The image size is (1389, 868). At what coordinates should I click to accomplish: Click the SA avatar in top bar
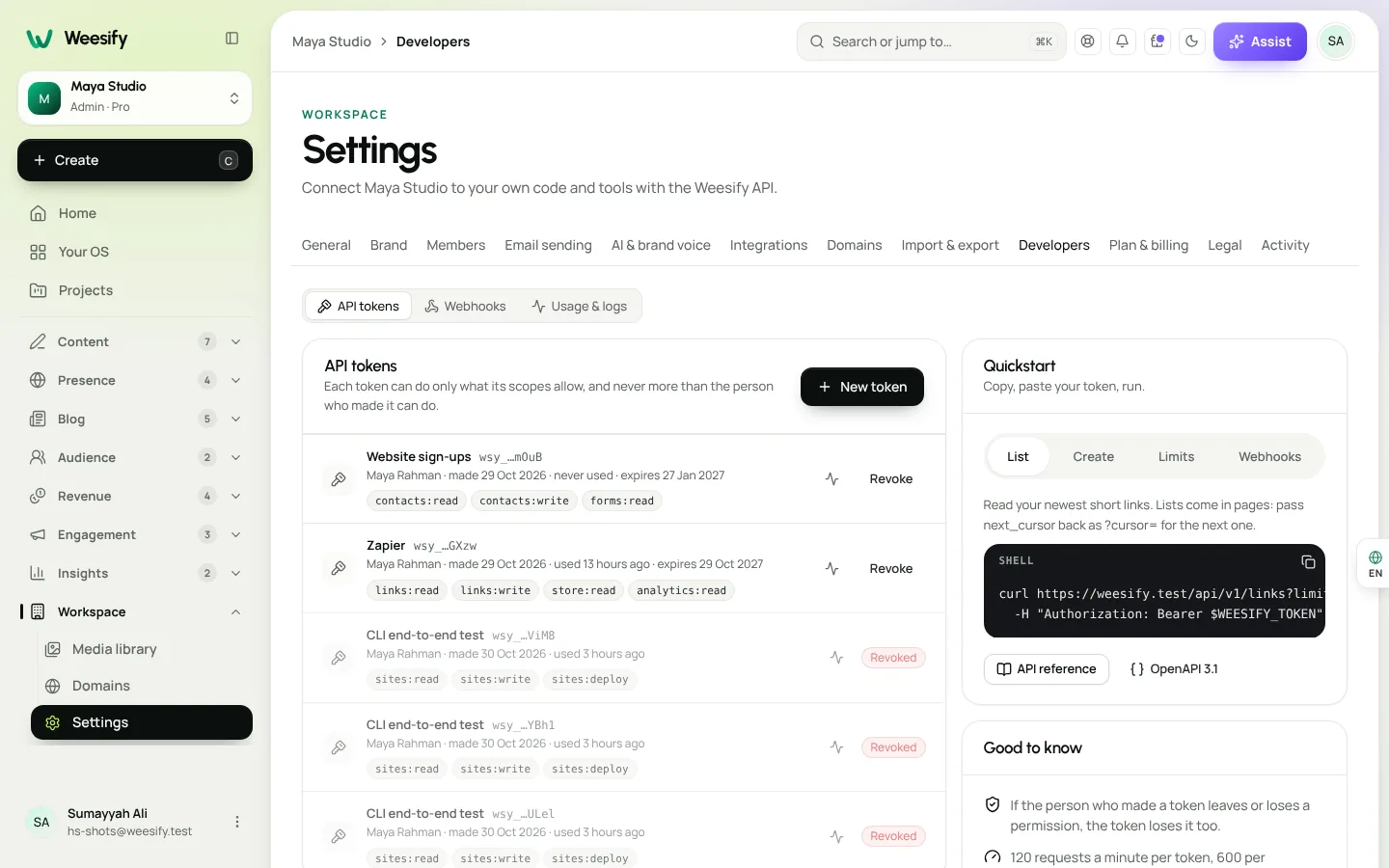pos(1336,41)
